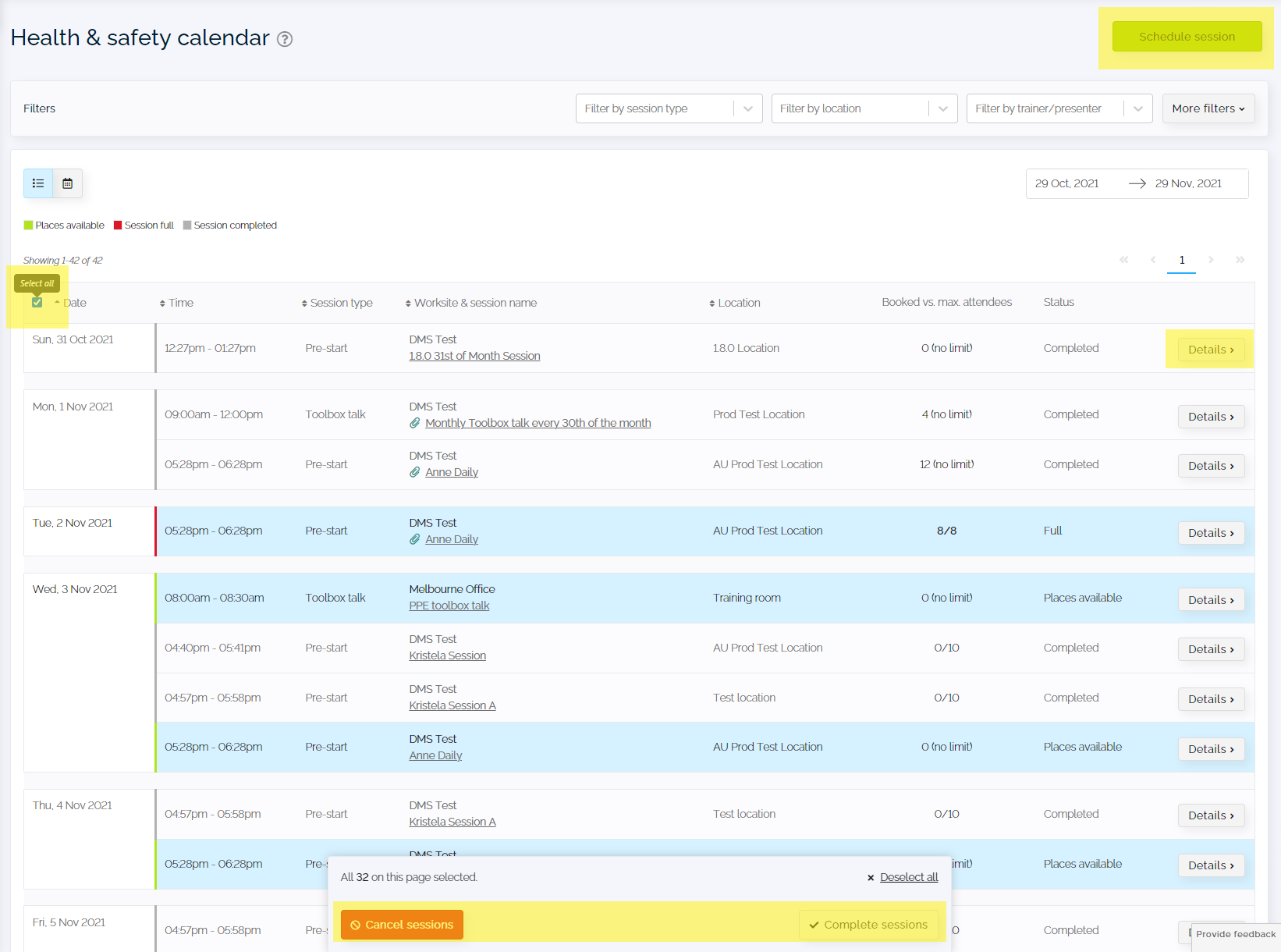Expand More filters menu
1281x952 pixels.
[1208, 108]
